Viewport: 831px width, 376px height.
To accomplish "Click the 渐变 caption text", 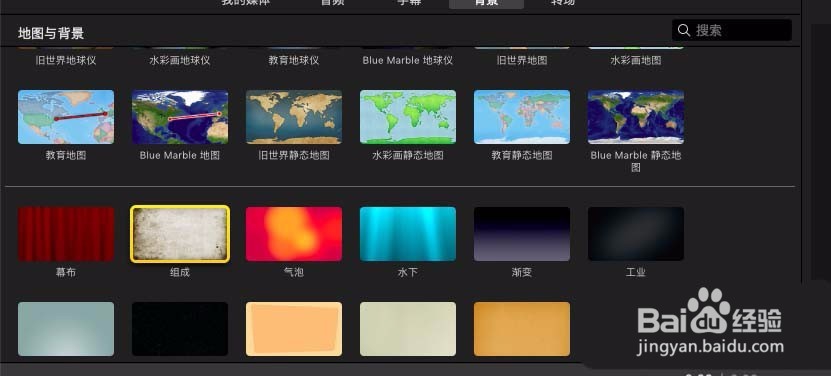I will tap(521, 273).
